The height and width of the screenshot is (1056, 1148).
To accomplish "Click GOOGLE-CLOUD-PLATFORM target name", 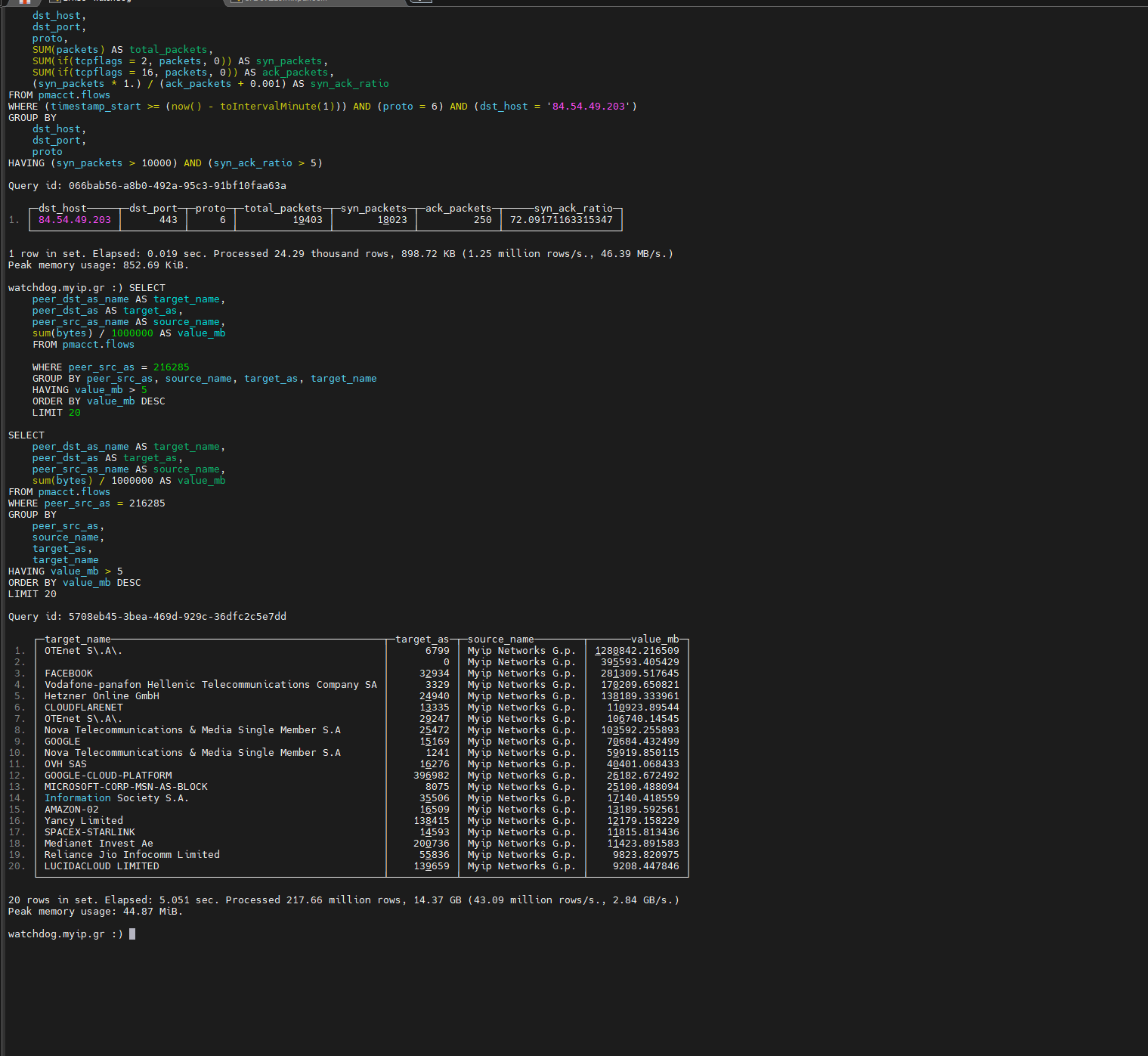I will [108, 776].
